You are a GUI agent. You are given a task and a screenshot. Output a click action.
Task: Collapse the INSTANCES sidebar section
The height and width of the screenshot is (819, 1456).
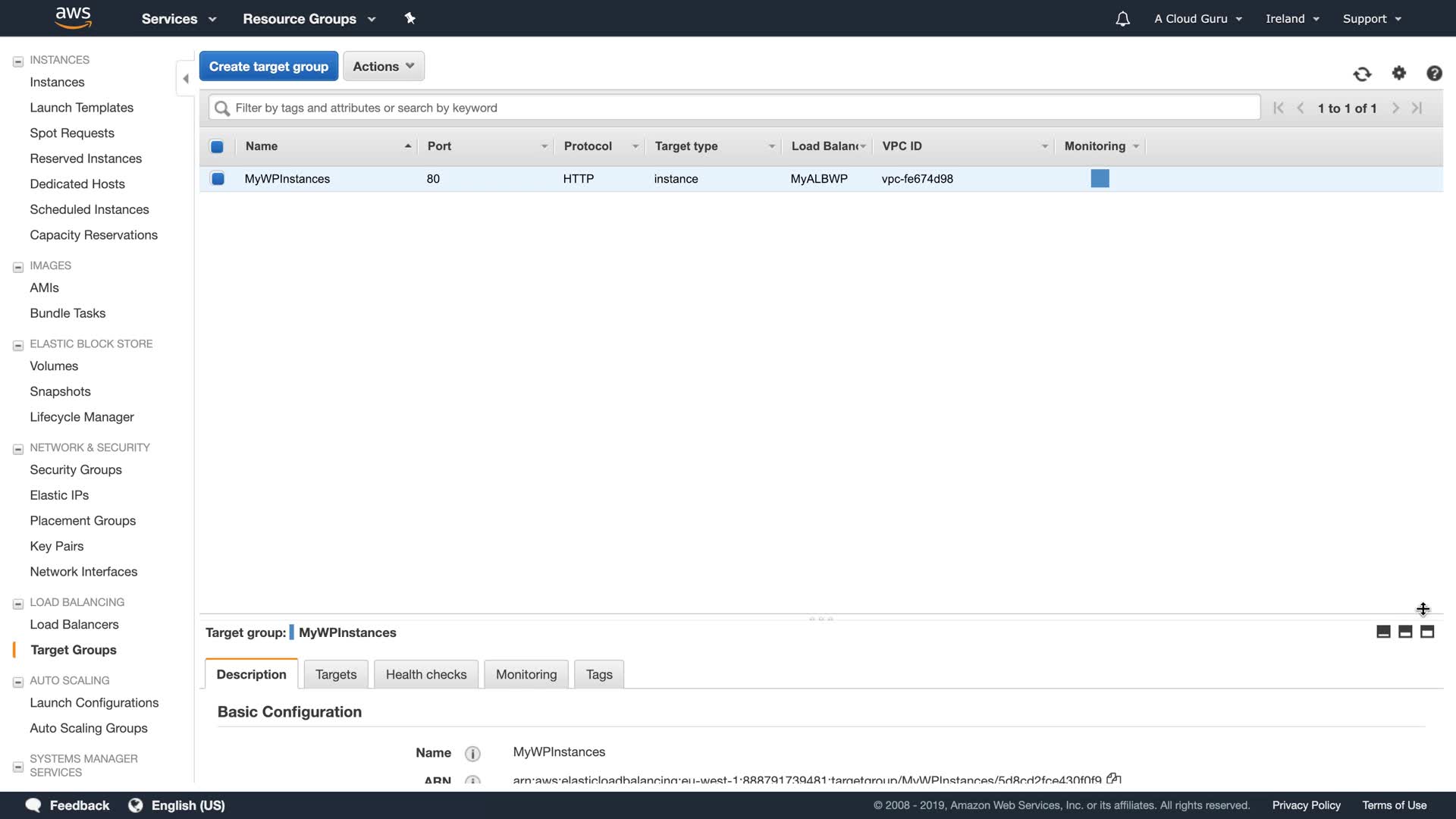coord(18,61)
